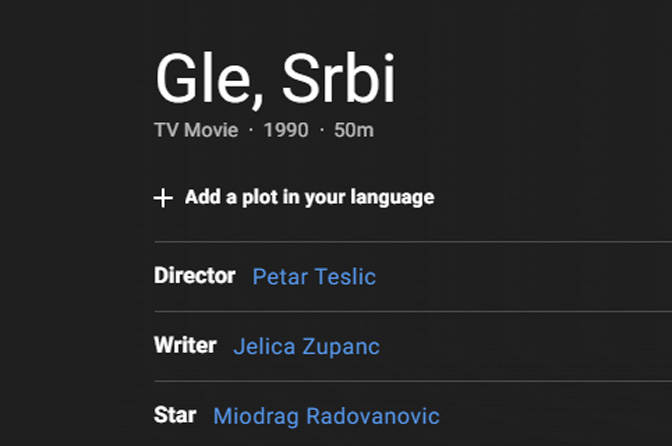Image resolution: width=672 pixels, height=446 pixels.
Task: Click the surname Radovanovic in the star credit
Action: tap(373, 416)
